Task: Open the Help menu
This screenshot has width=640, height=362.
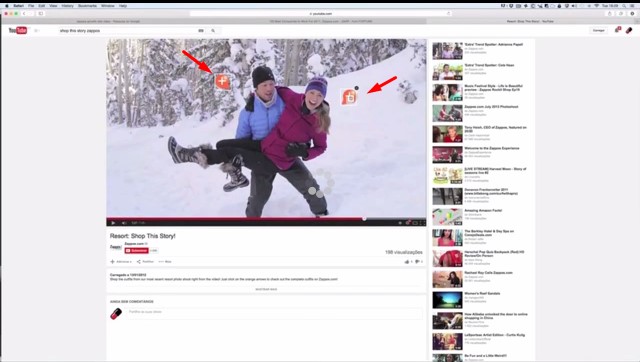Action: [x=123, y=6]
